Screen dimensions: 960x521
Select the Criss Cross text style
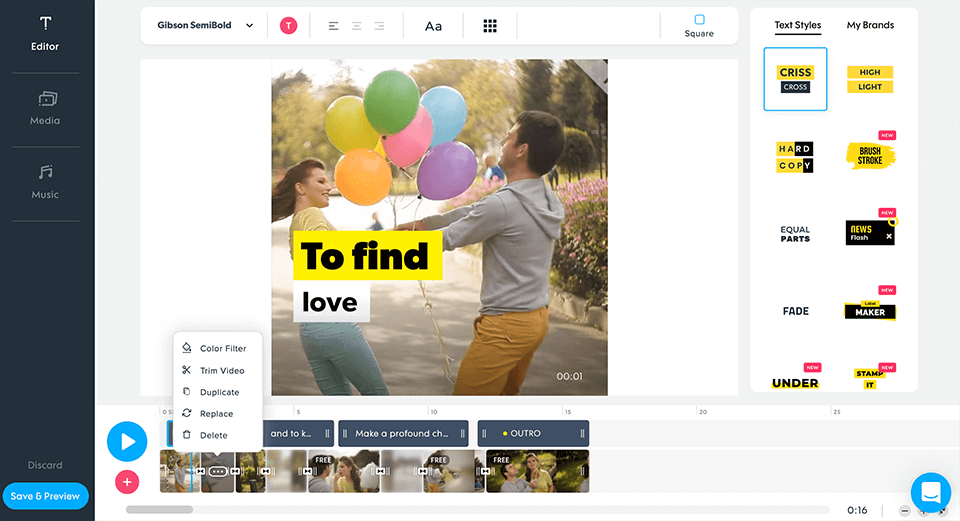coord(795,79)
